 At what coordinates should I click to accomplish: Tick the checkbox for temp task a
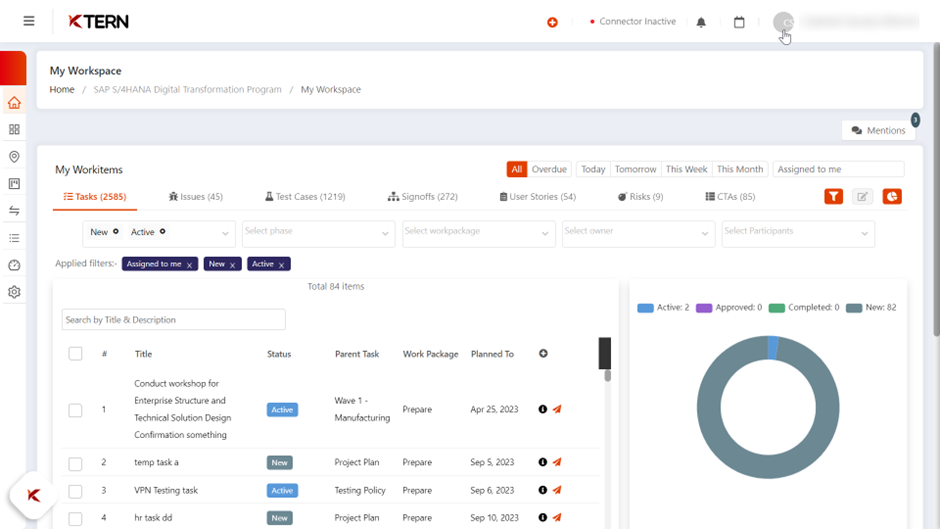tap(75, 463)
